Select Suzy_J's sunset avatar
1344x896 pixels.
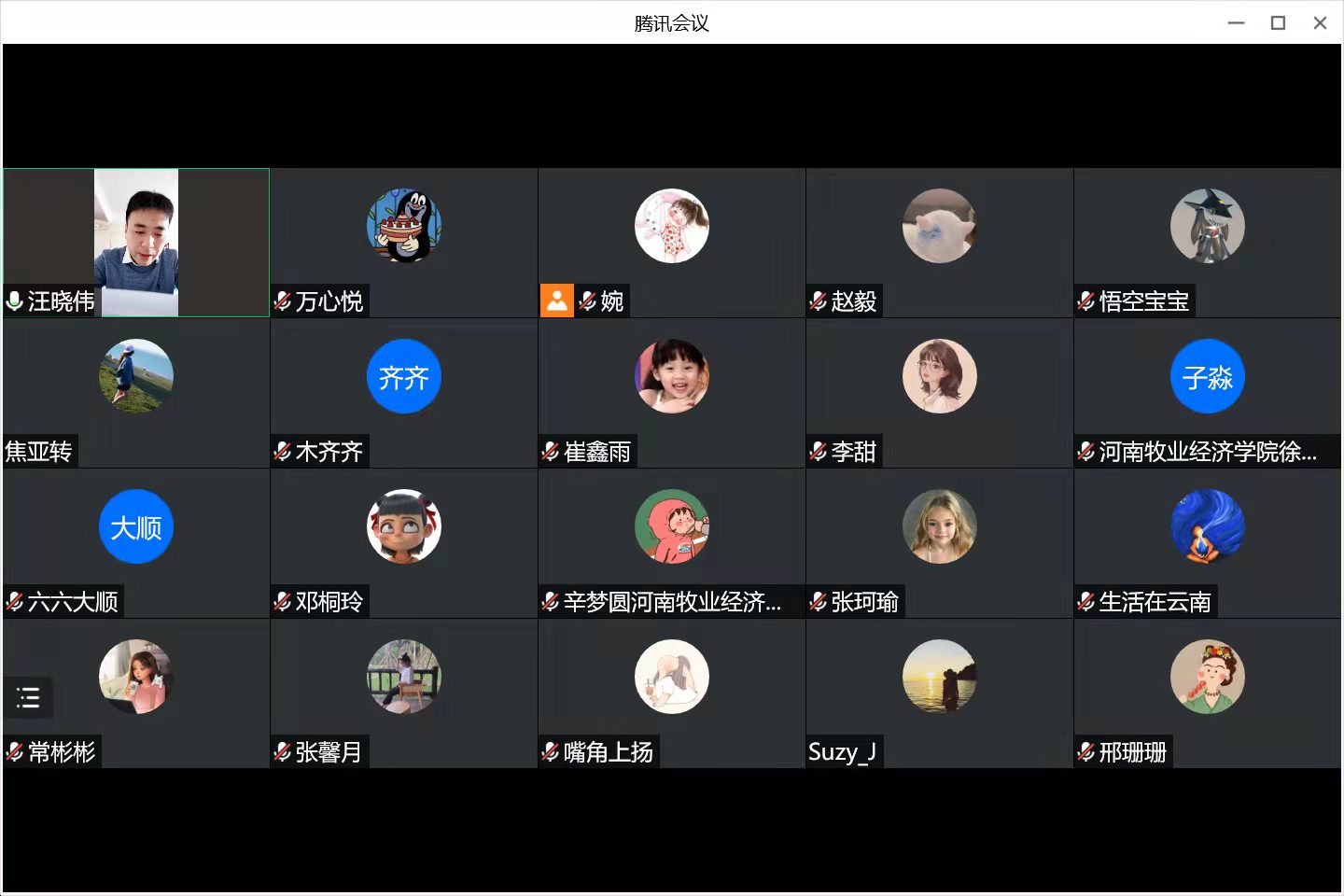click(940, 677)
